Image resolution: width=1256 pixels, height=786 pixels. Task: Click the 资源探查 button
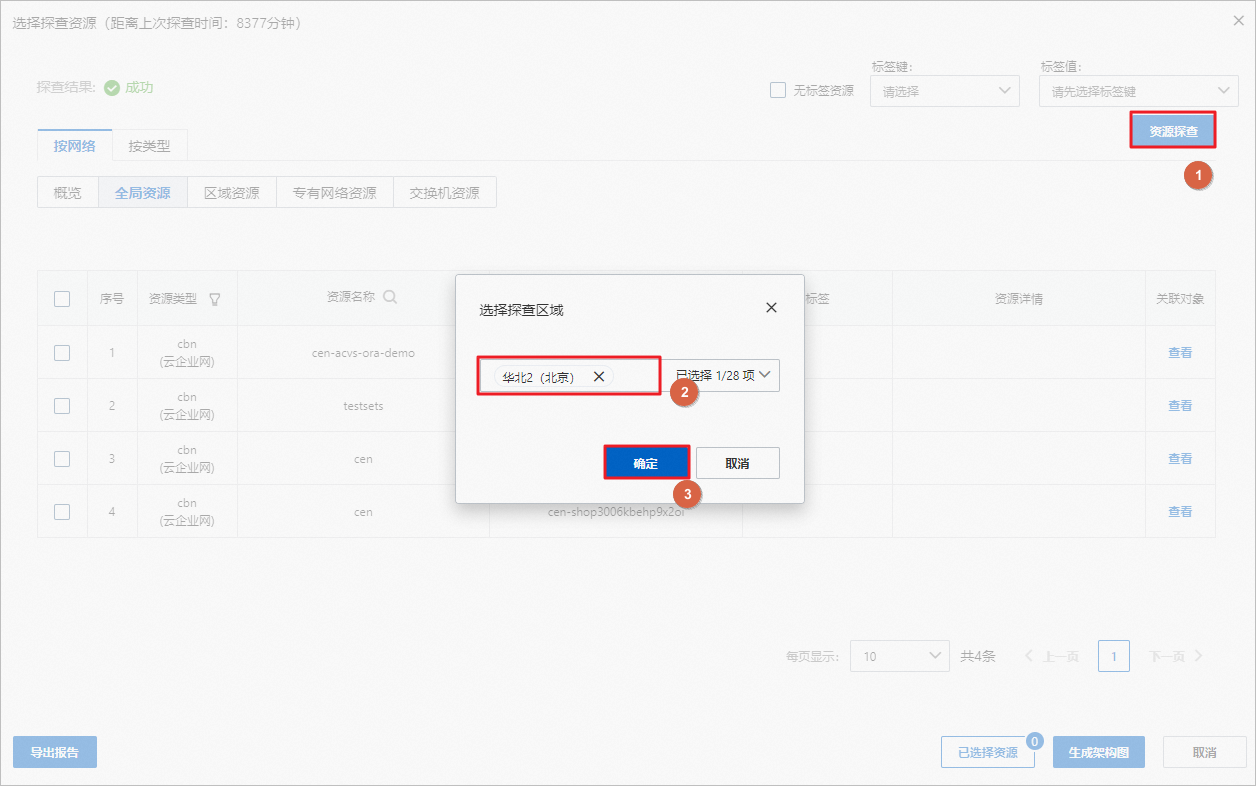1173,130
